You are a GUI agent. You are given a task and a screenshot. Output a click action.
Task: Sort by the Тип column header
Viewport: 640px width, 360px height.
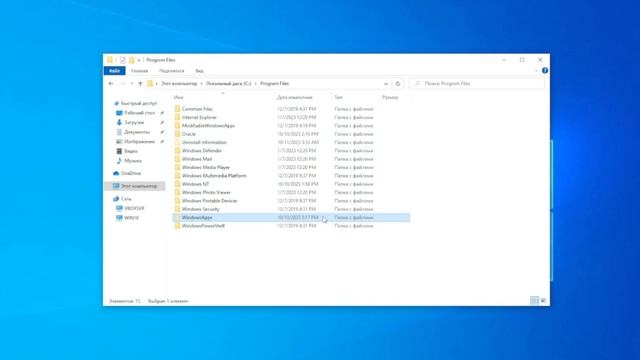pyautogui.click(x=338, y=98)
